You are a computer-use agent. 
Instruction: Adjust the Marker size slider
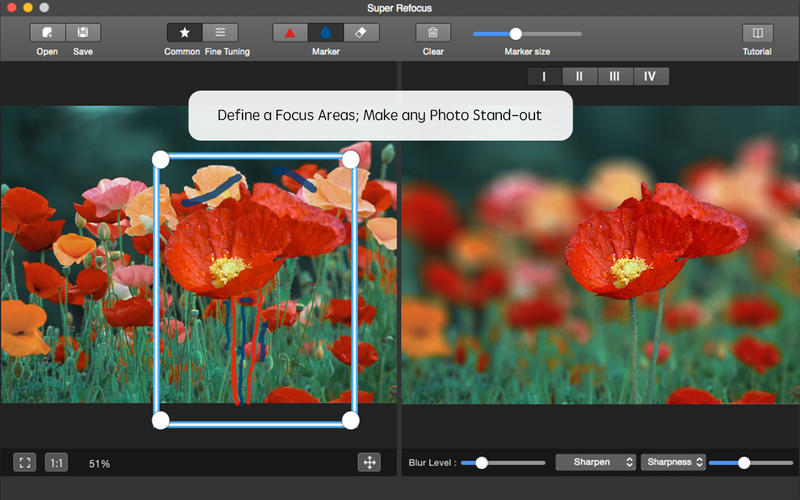(516, 34)
